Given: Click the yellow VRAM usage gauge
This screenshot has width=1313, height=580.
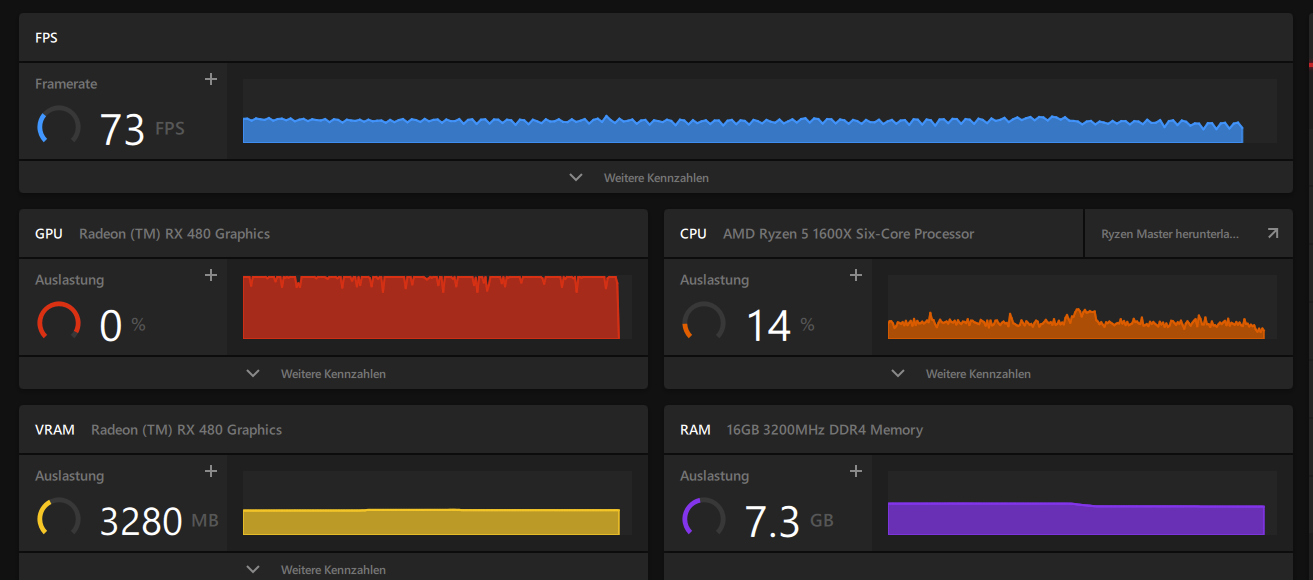Looking at the screenshot, I should pyautogui.click(x=58, y=518).
